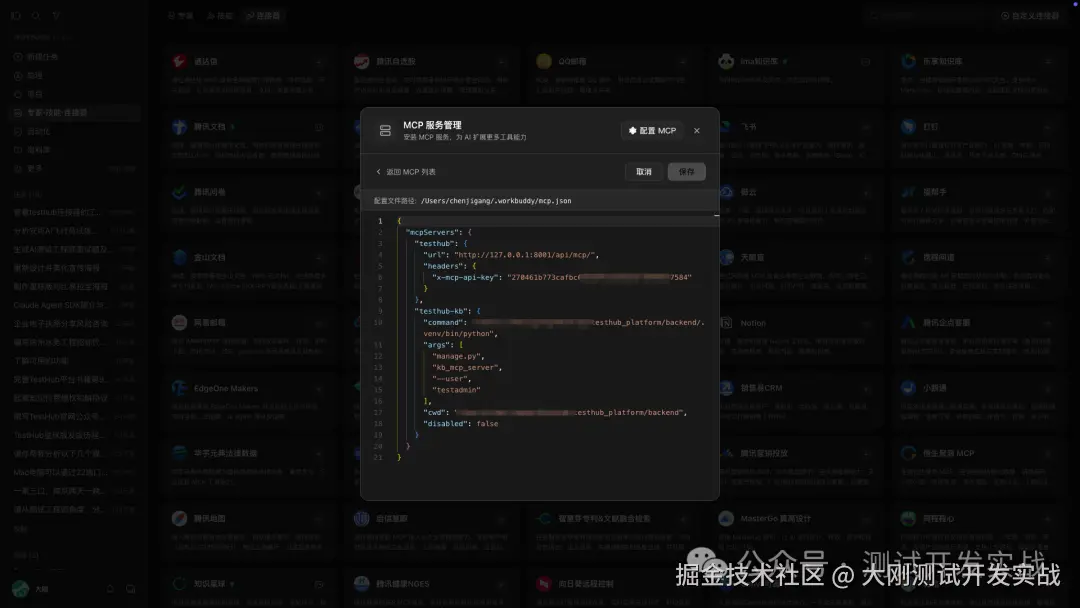This screenshot has width=1080, height=608.
Task: Click the "kb_mcp_server" argument line
Action: pos(466,368)
